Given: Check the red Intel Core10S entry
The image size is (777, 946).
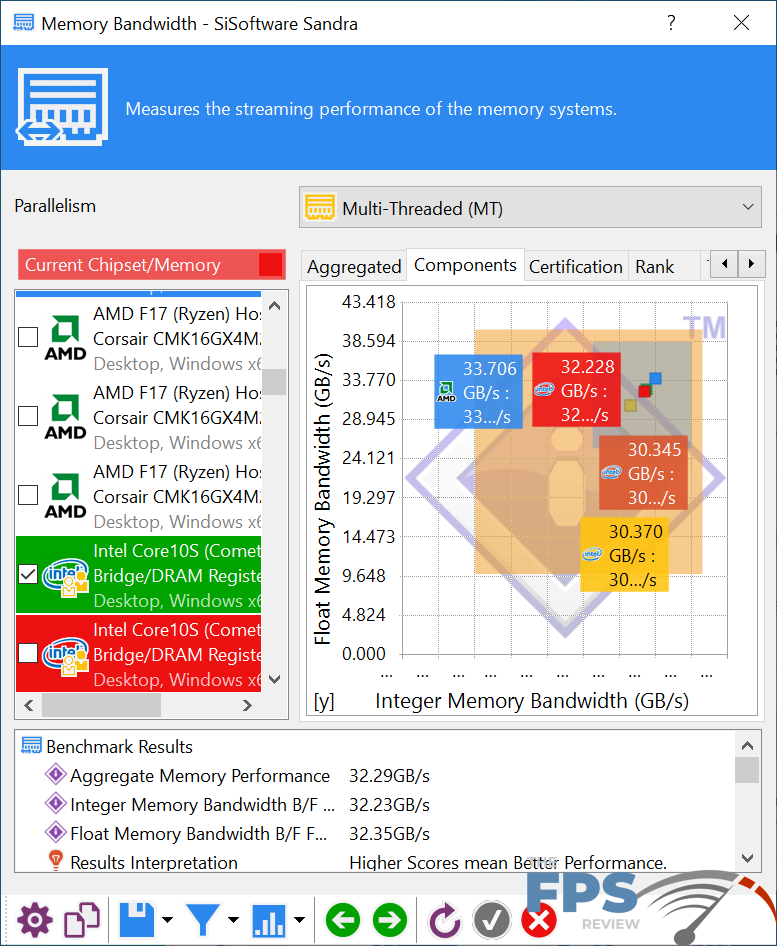Looking at the screenshot, I should 28,653.
